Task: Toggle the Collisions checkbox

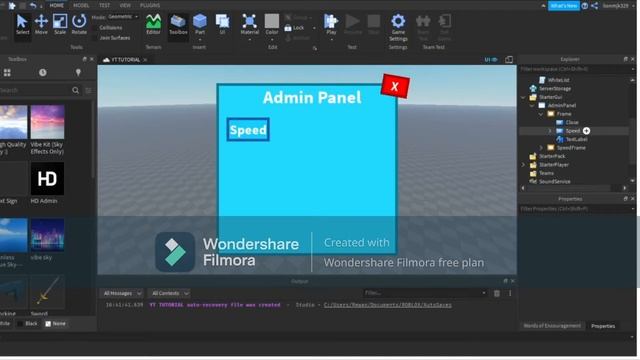Action: point(95,28)
